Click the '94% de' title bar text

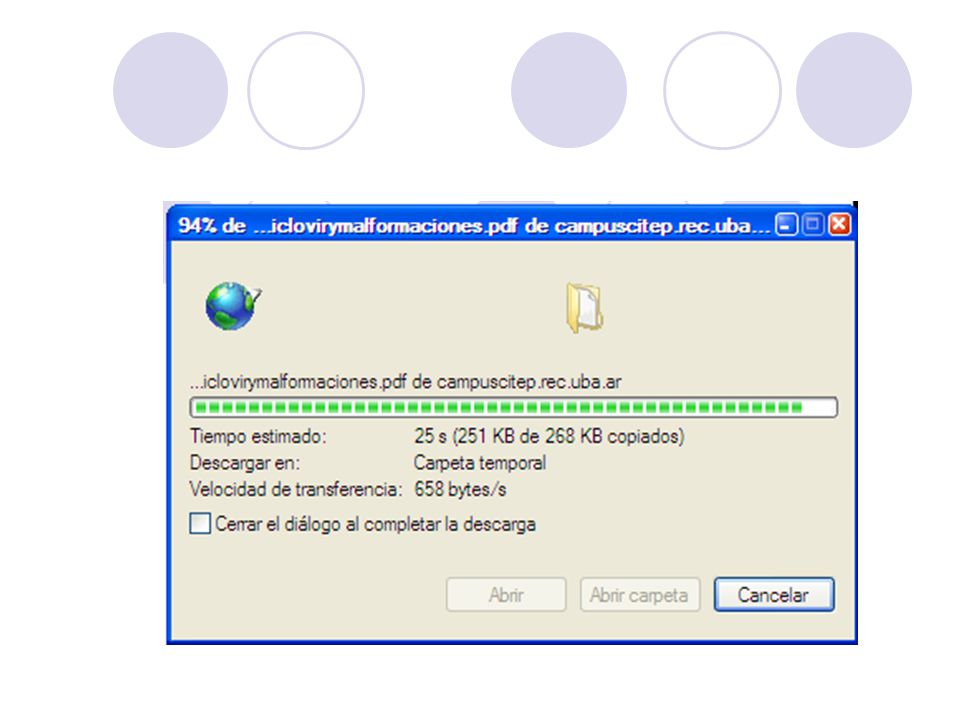212,226
